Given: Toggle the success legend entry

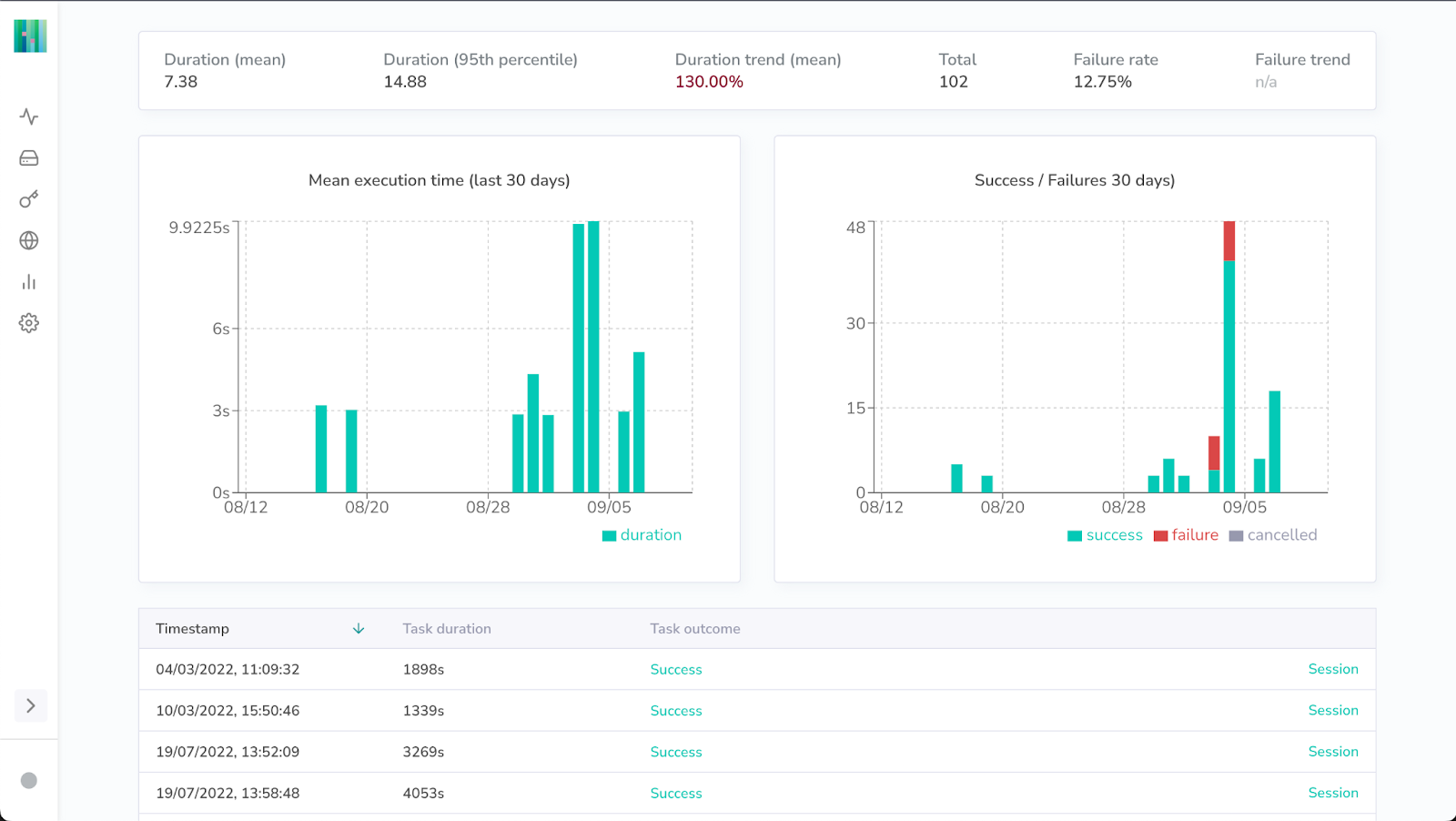Looking at the screenshot, I should (x=1105, y=534).
